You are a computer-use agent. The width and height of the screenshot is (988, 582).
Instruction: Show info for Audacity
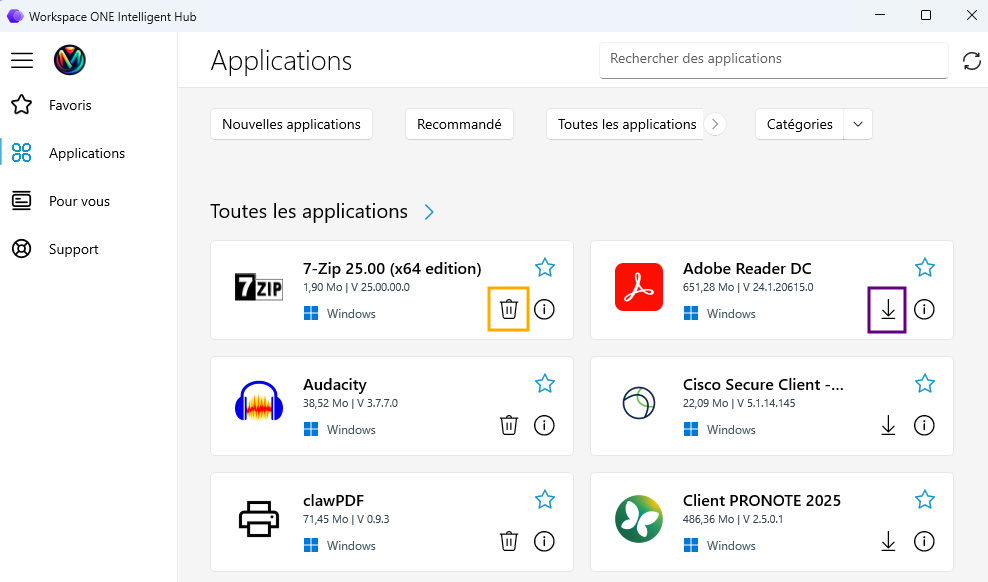544,425
